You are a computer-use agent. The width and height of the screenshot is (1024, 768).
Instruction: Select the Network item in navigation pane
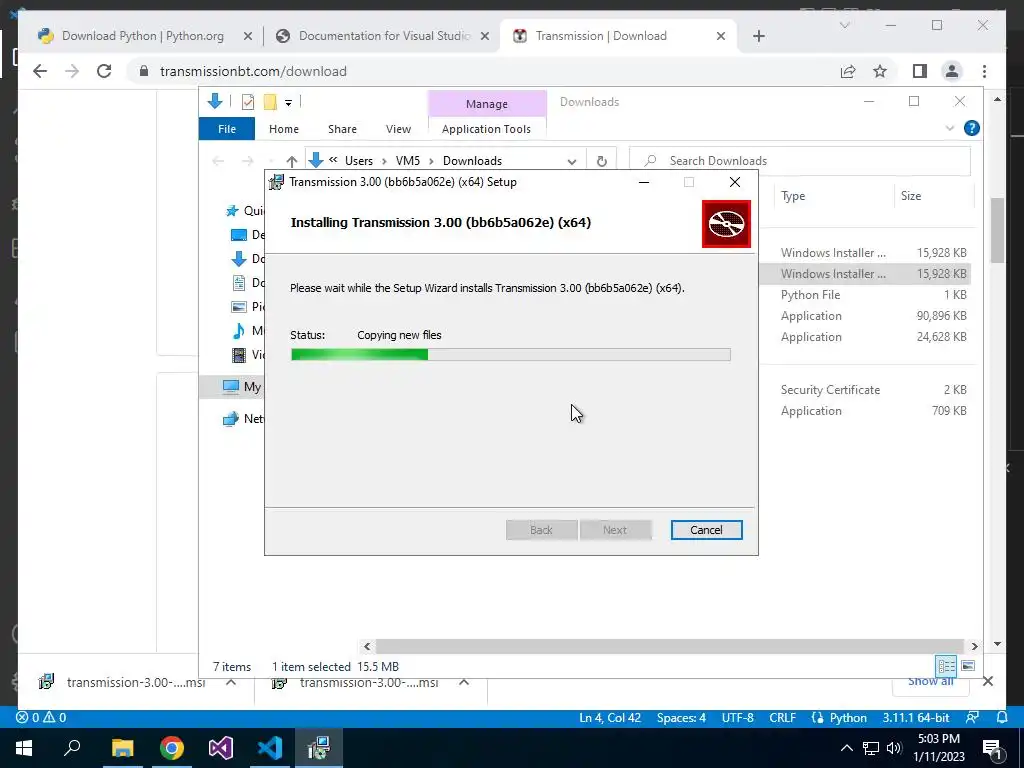coord(244,419)
